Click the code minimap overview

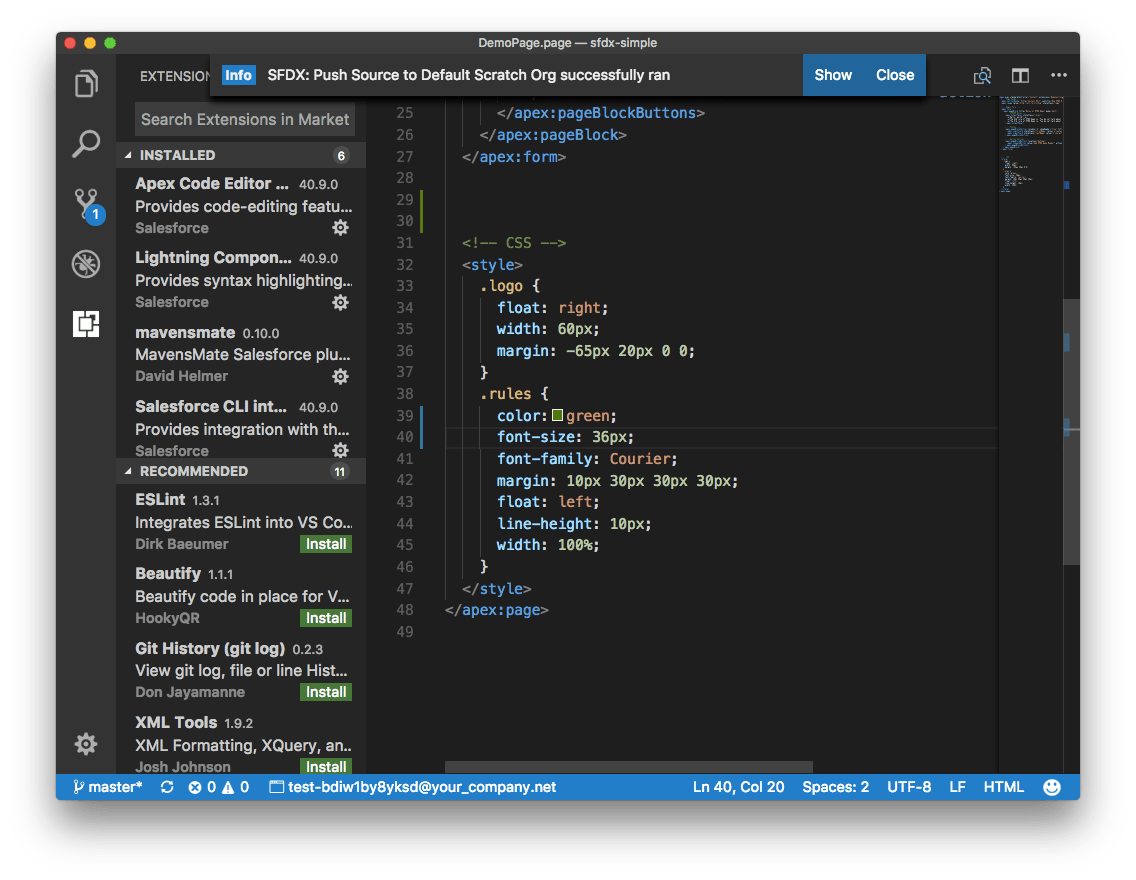pyautogui.click(x=1031, y=143)
